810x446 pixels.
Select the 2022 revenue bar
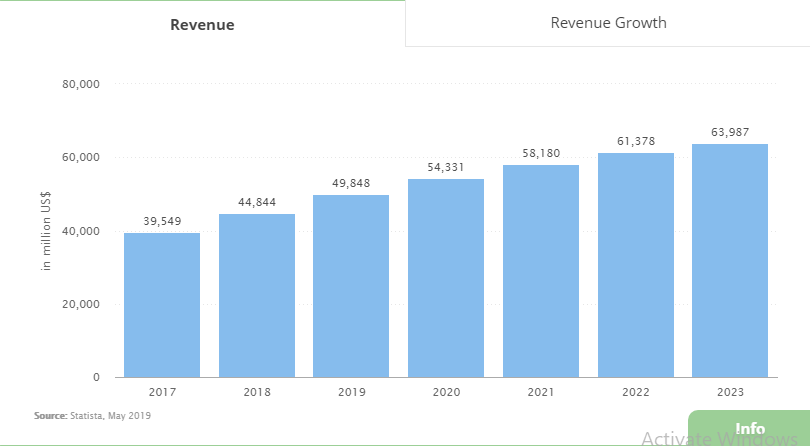636,265
